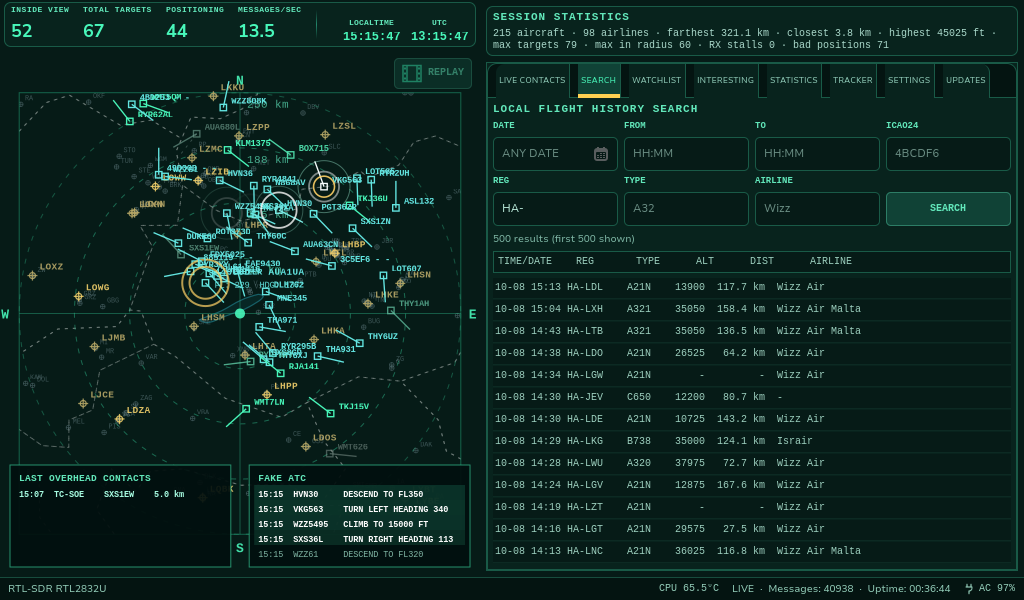The height and width of the screenshot is (600, 1024).
Task: Select aircraft marker KLM1375 on radar
Action: pos(227,150)
